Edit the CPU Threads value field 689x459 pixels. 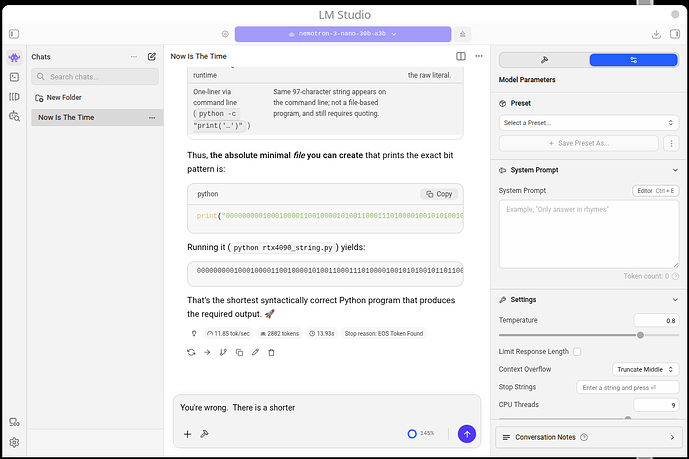[x=656, y=405]
